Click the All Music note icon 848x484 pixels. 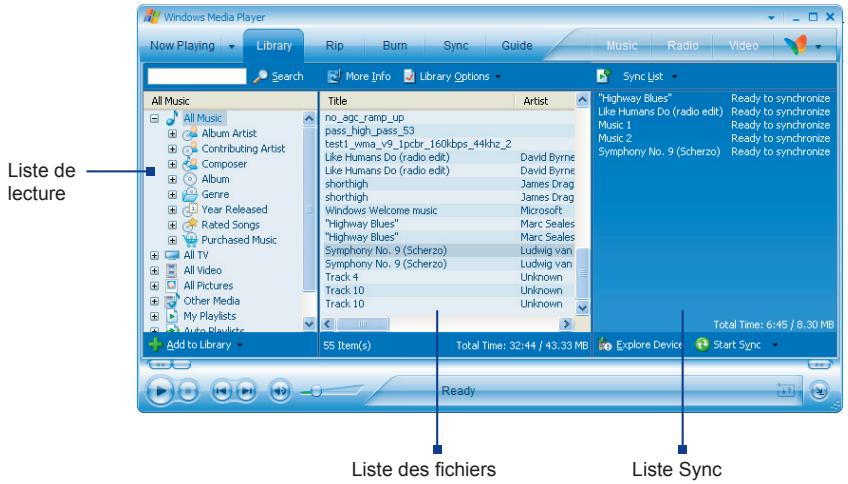(172, 118)
